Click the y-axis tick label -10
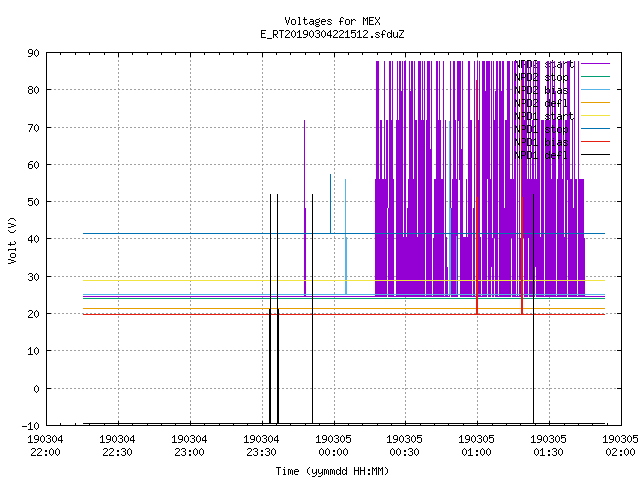Screen dimensions: 640x480 [x=31, y=426]
